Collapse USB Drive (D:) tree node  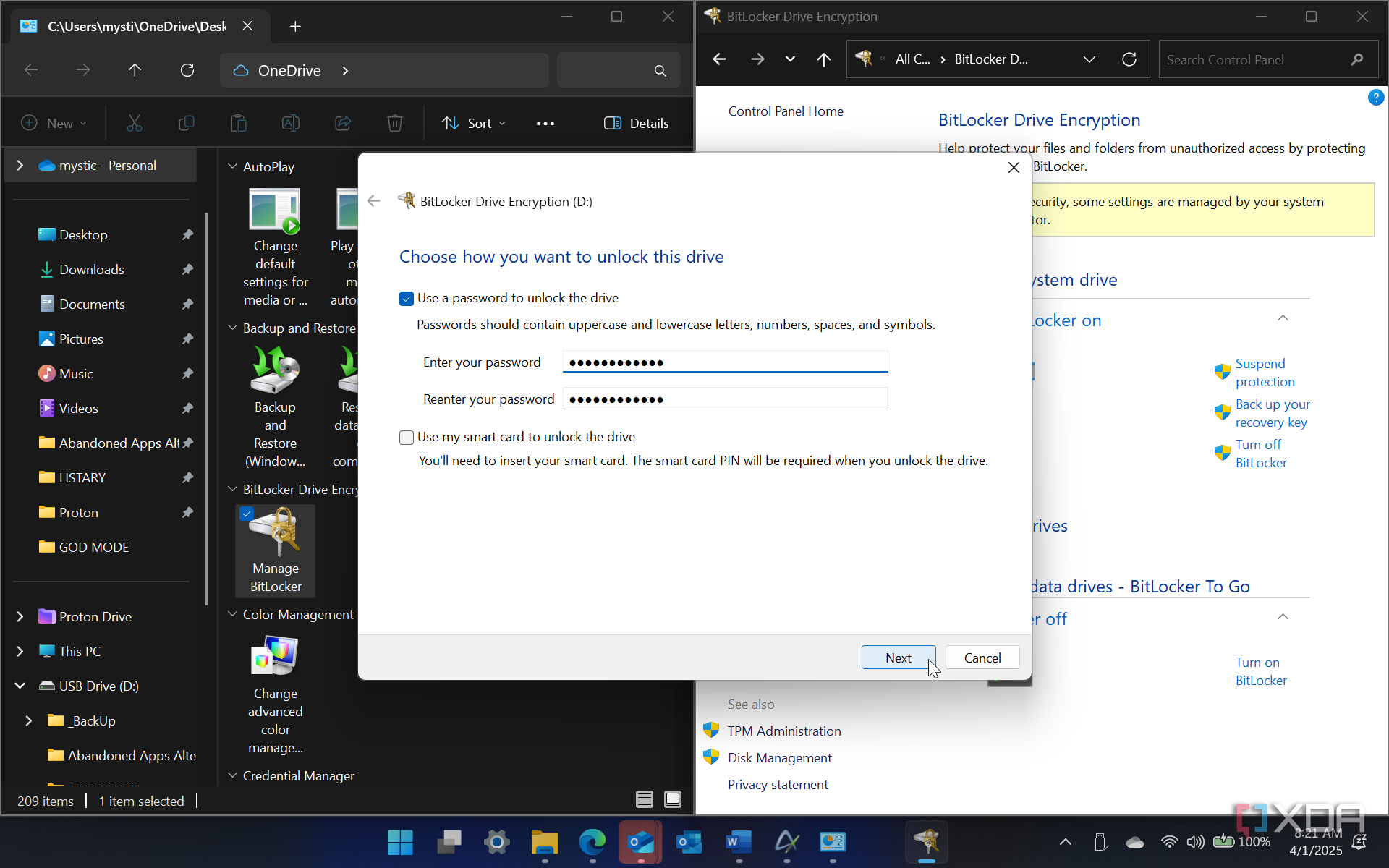coord(20,686)
